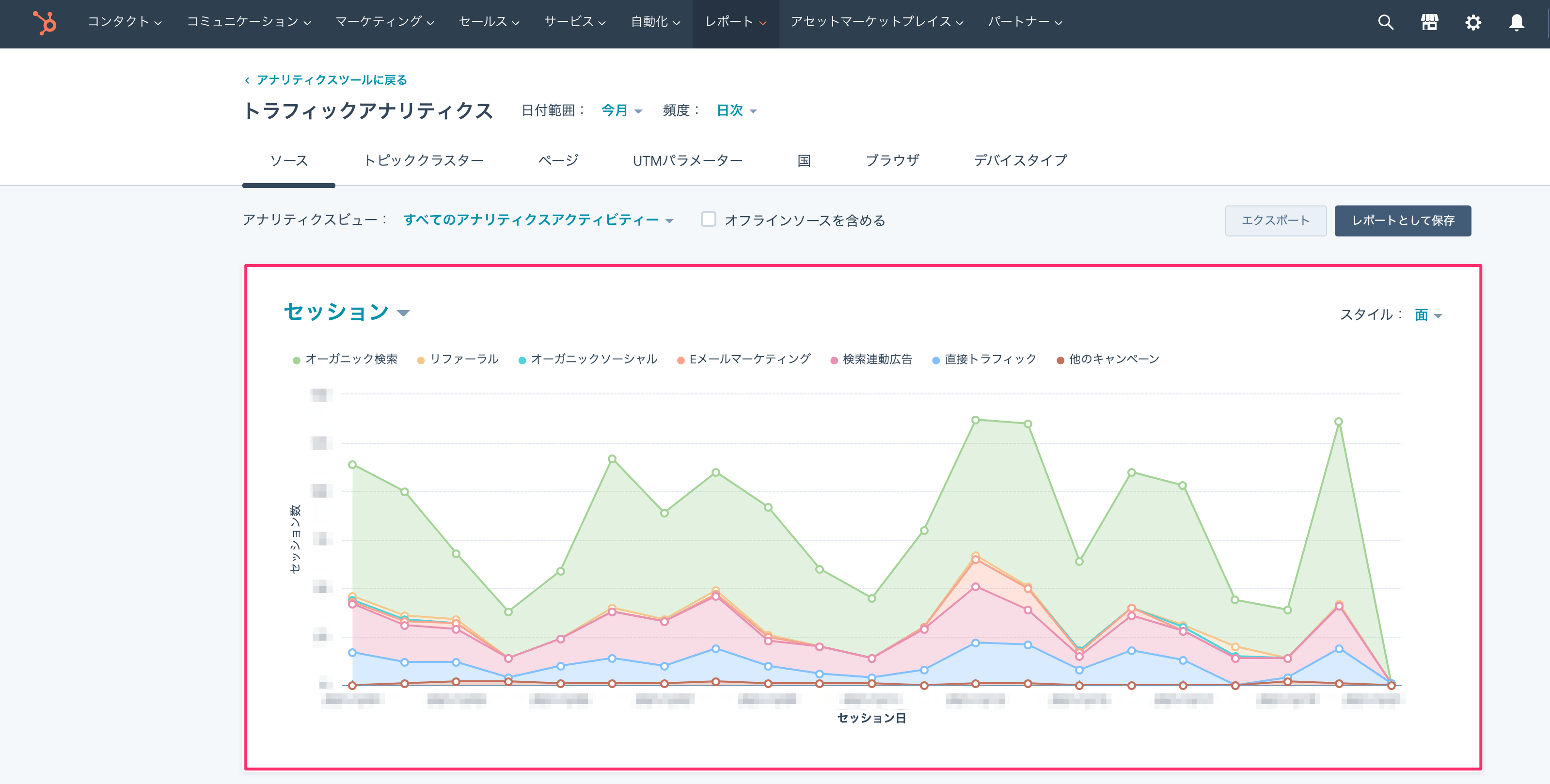Toggle オーガニックソーシャル legend series
The width and height of the screenshot is (1550, 784).
[x=588, y=359]
